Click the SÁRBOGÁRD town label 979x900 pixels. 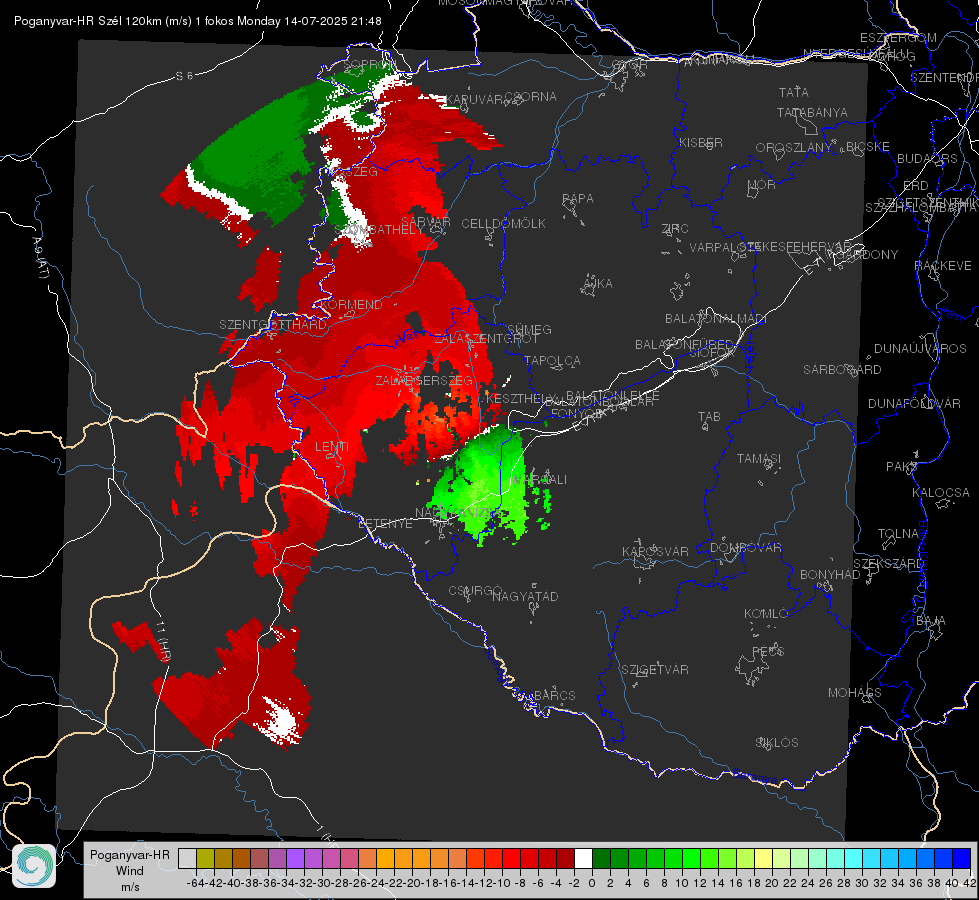tap(842, 370)
